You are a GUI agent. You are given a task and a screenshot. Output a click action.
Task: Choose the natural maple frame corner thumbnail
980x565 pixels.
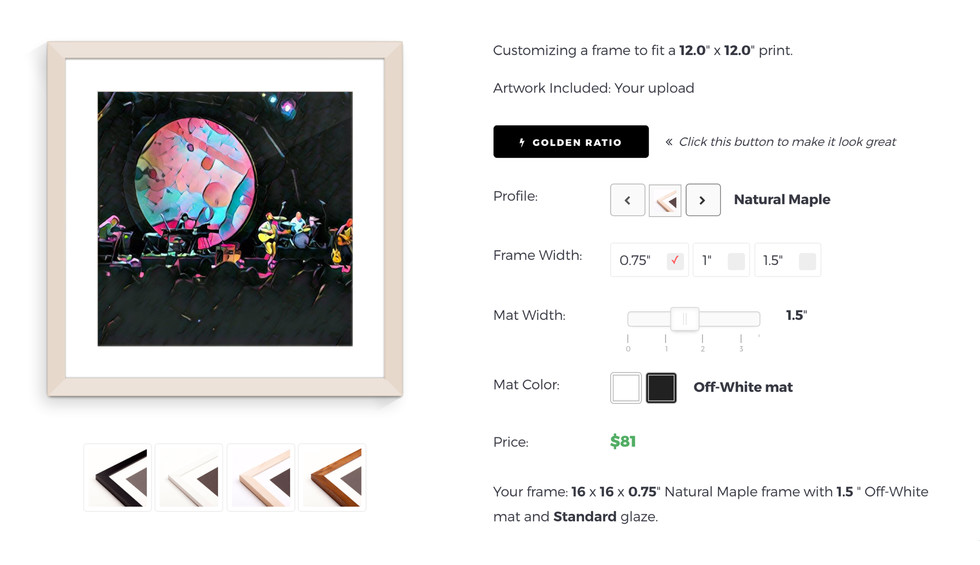coord(261,478)
